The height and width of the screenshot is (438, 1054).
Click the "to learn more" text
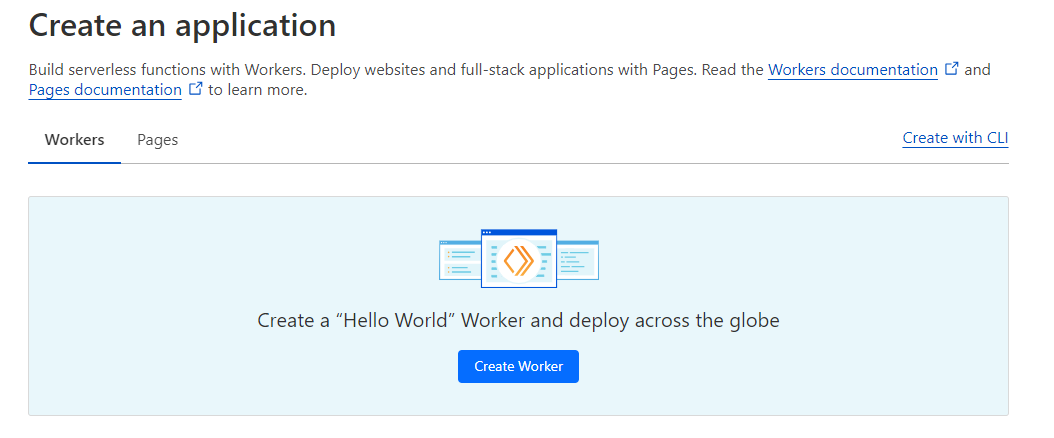point(257,90)
